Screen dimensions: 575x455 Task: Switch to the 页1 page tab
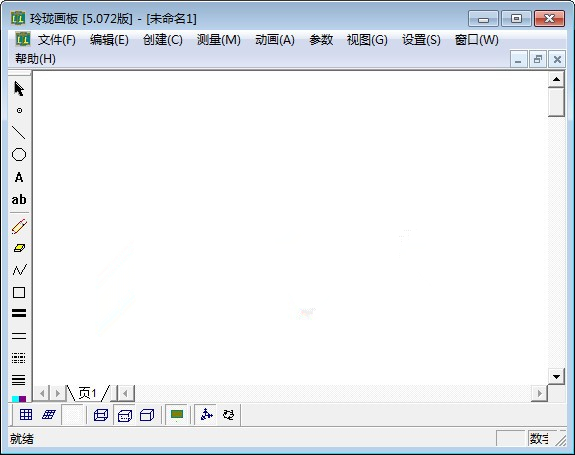pyautogui.click(x=88, y=393)
